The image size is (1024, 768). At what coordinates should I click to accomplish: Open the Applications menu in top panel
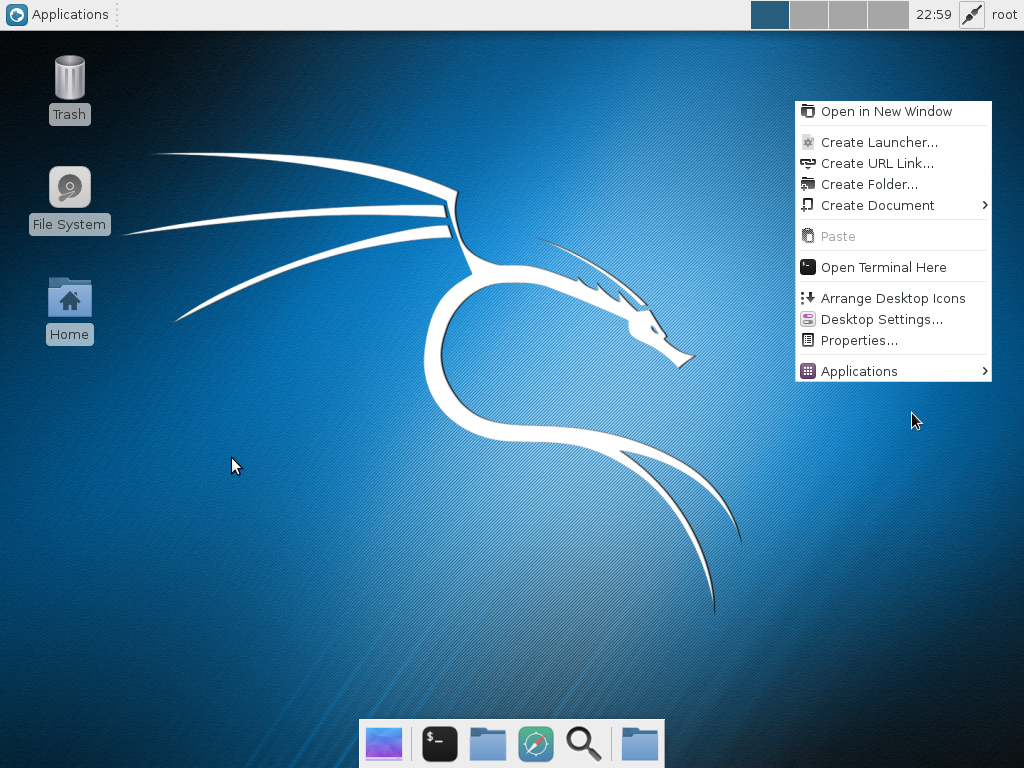point(57,14)
